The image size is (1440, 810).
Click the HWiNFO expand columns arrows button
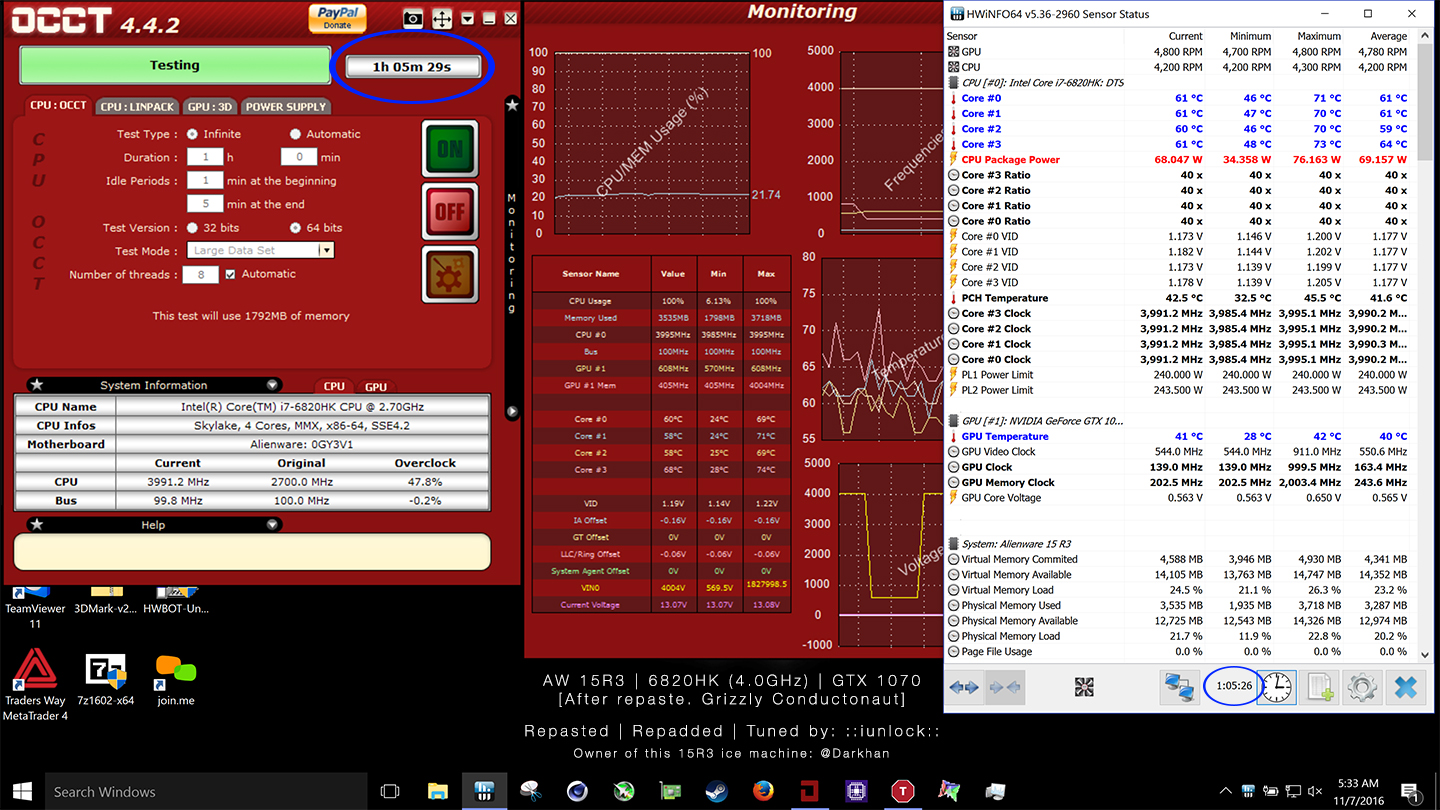(963, 687)
